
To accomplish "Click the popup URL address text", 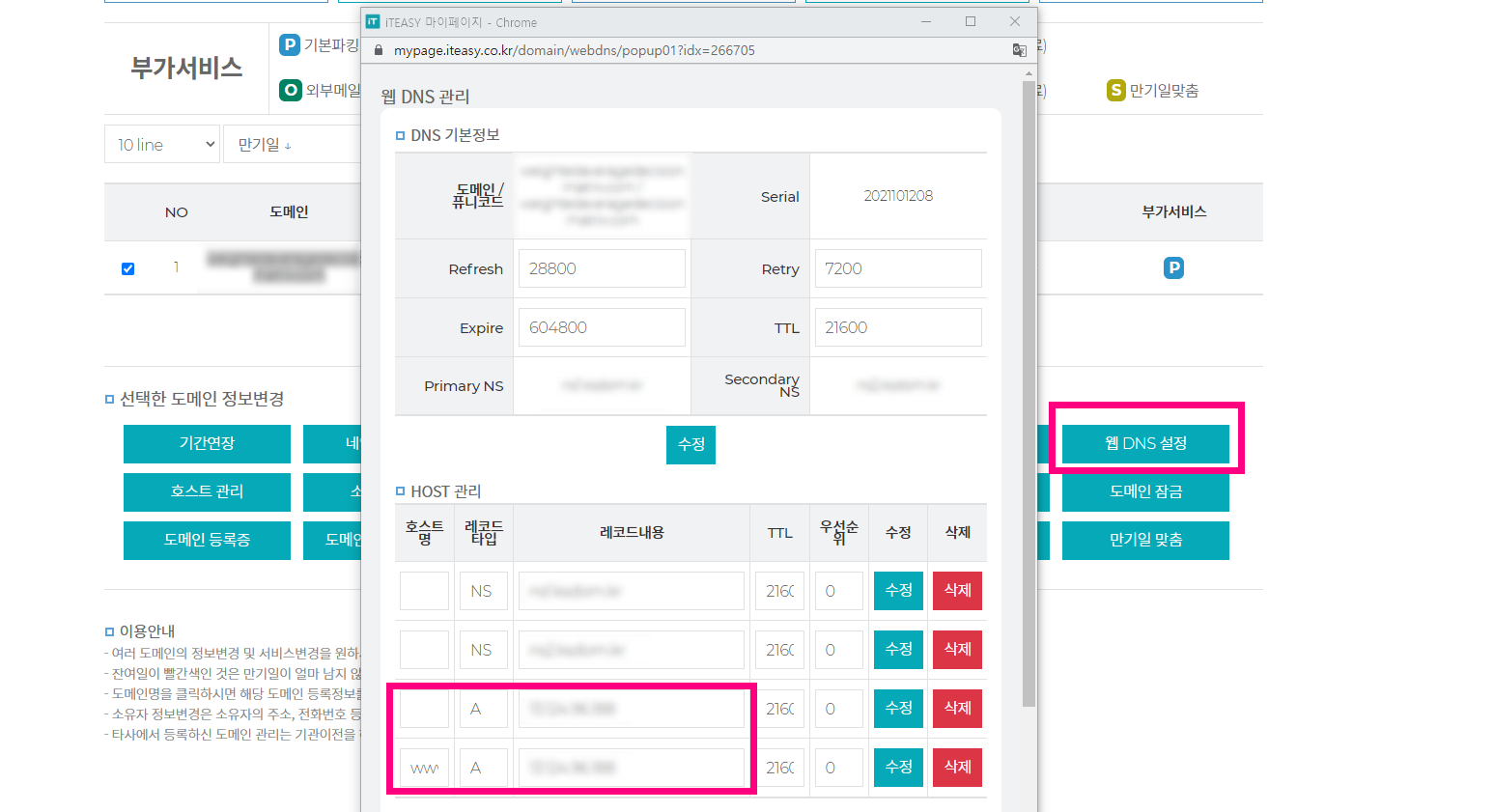I will click(575, 50).
